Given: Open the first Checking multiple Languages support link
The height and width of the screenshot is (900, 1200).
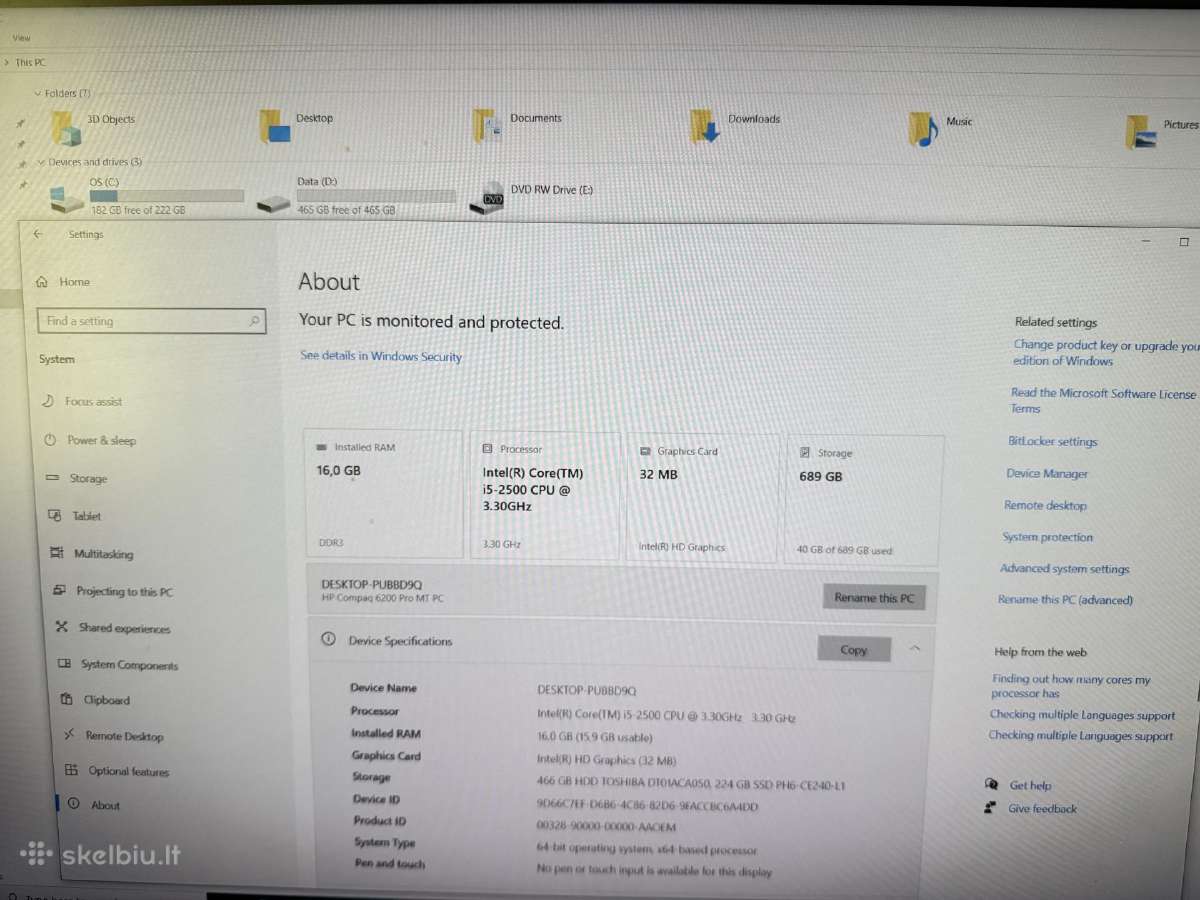Looking at the screenshot, I should pyautogui.click(x=1082, y=715).
